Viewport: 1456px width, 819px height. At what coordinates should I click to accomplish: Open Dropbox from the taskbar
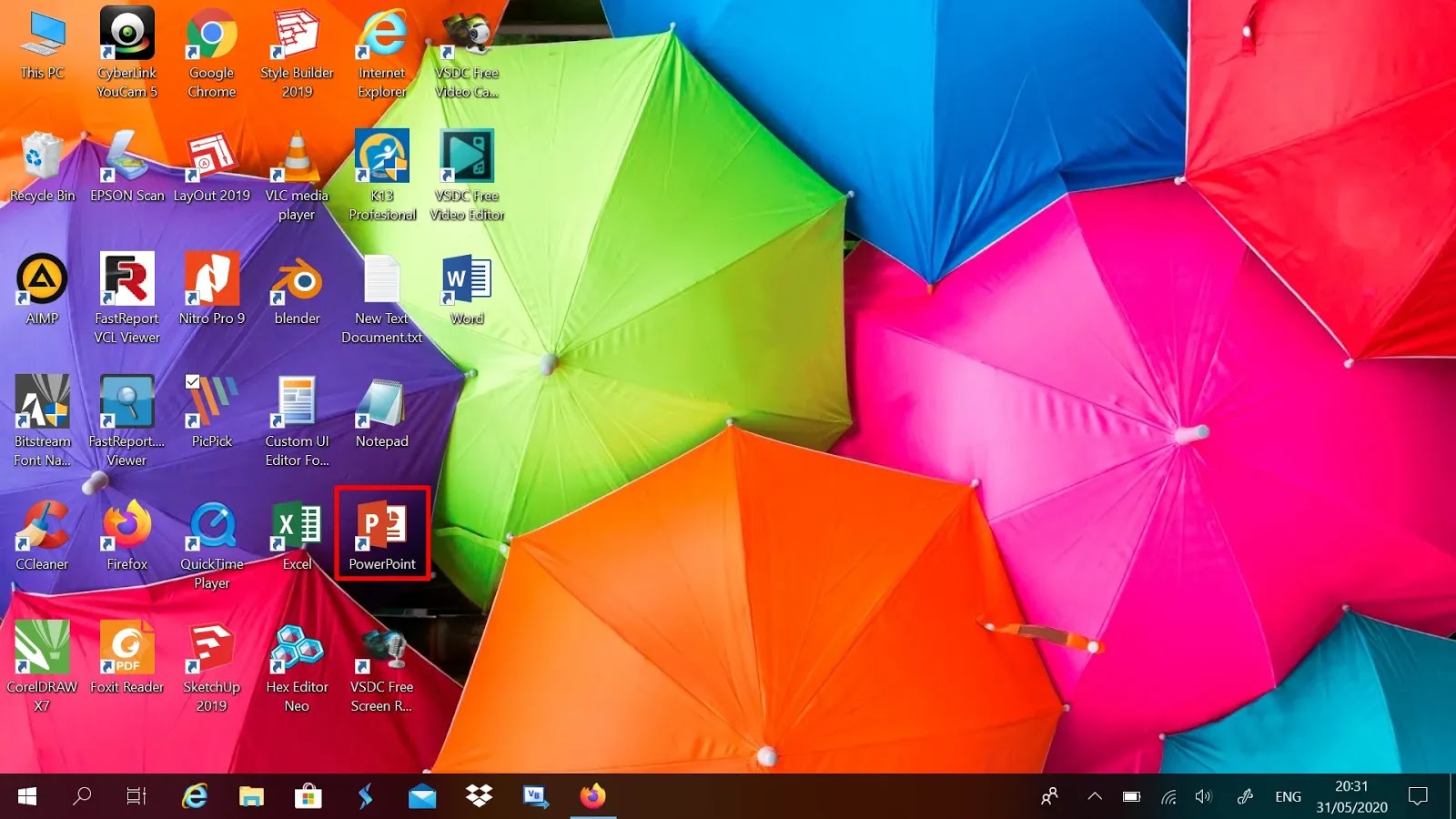tap(478, 796)
